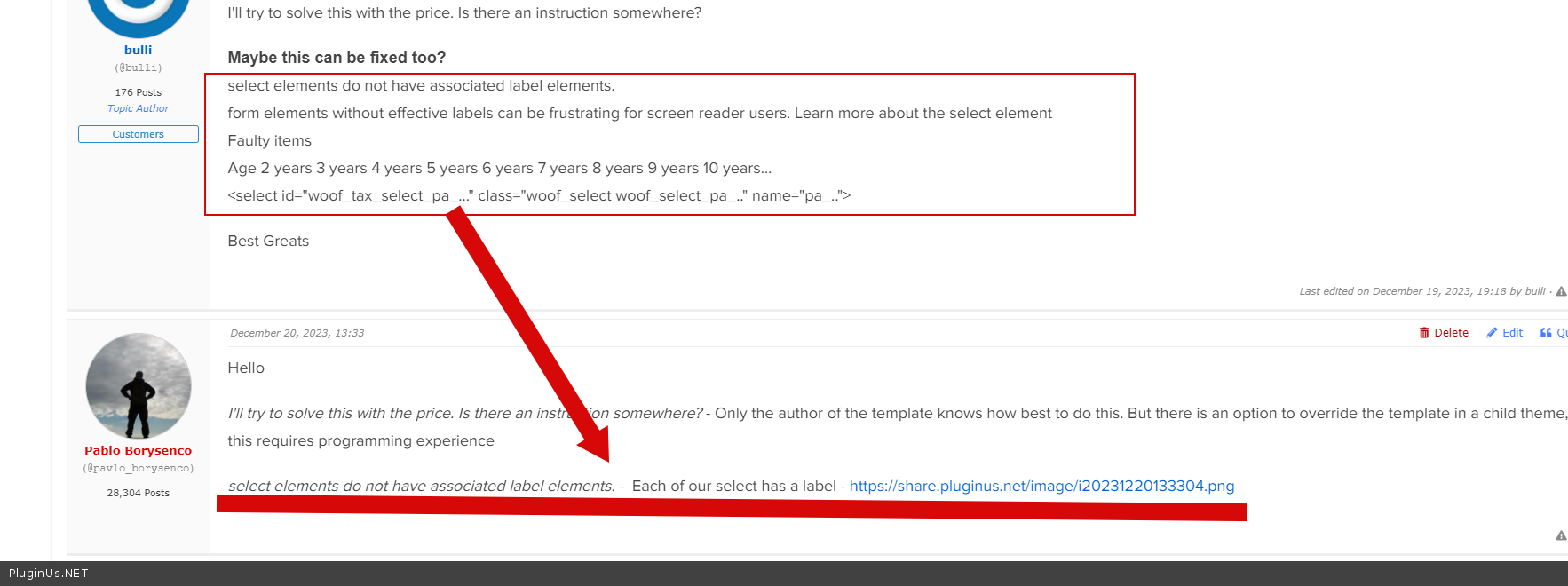This screenshot has height=586, width=1568.
Task: Click the December 20, 2023 post timestamp
Action: pos(297,333)
